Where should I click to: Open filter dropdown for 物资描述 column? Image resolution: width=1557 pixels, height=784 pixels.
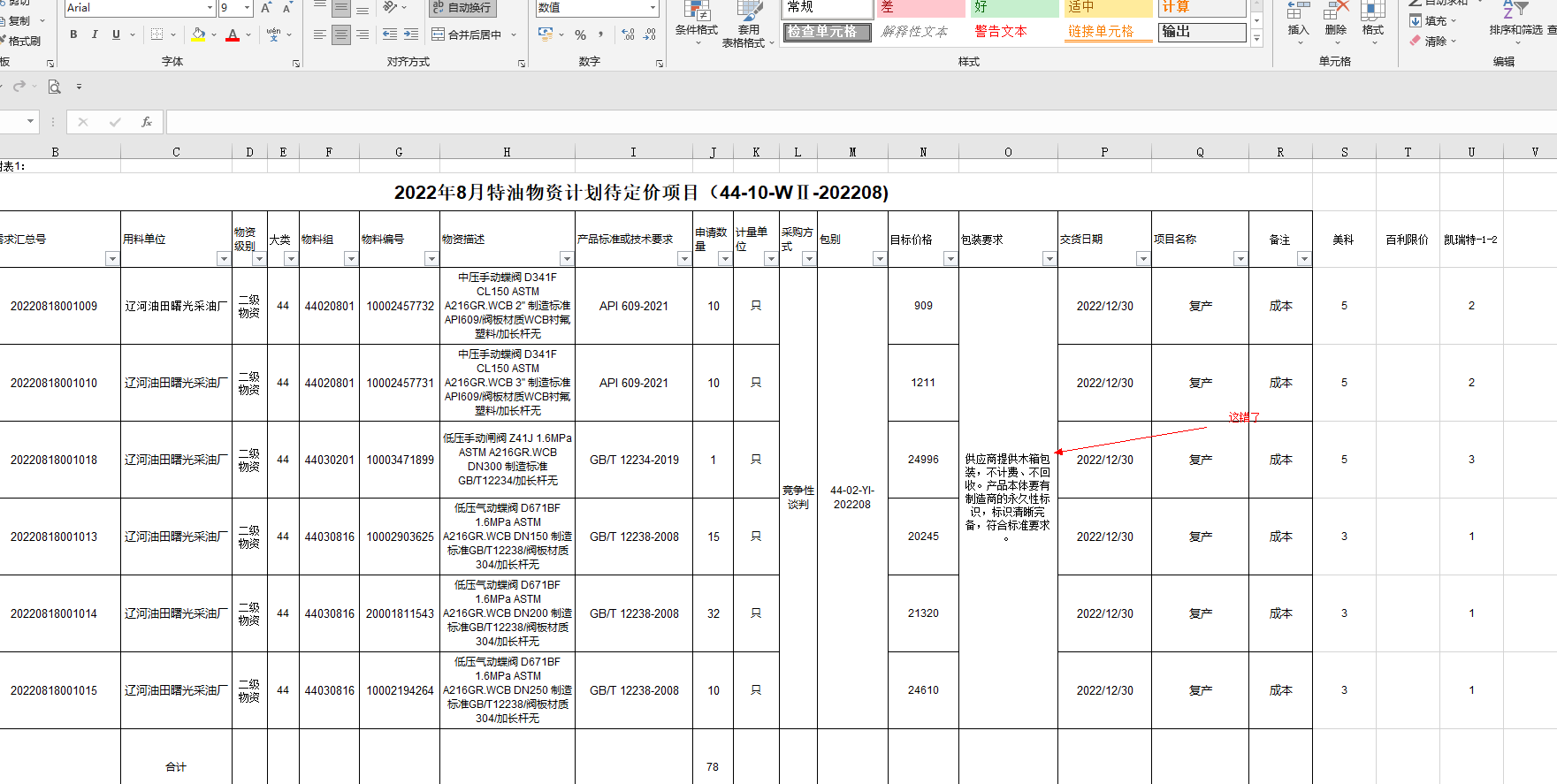point(567,259)
